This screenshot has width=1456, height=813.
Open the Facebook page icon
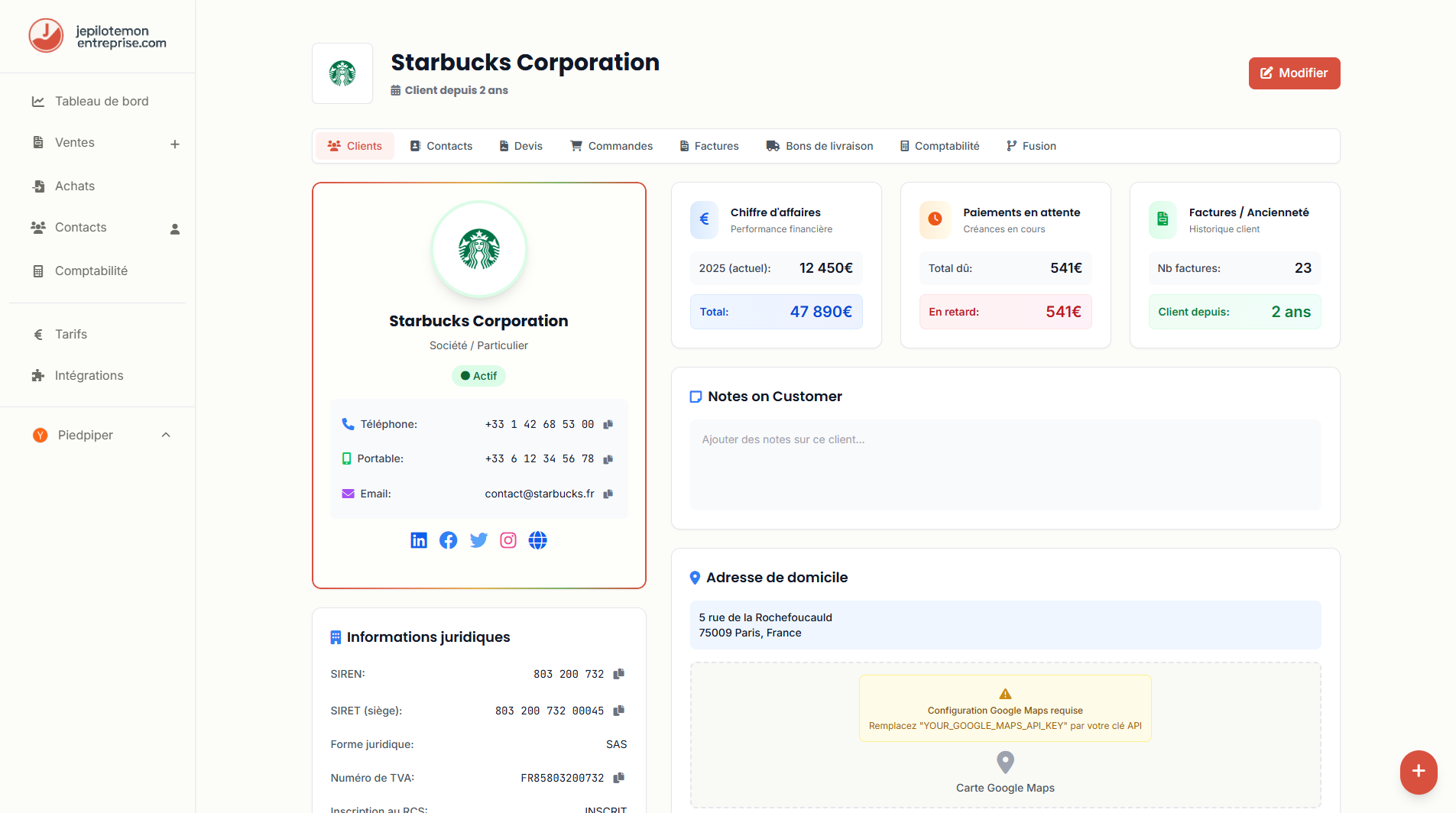click(449, 540)
